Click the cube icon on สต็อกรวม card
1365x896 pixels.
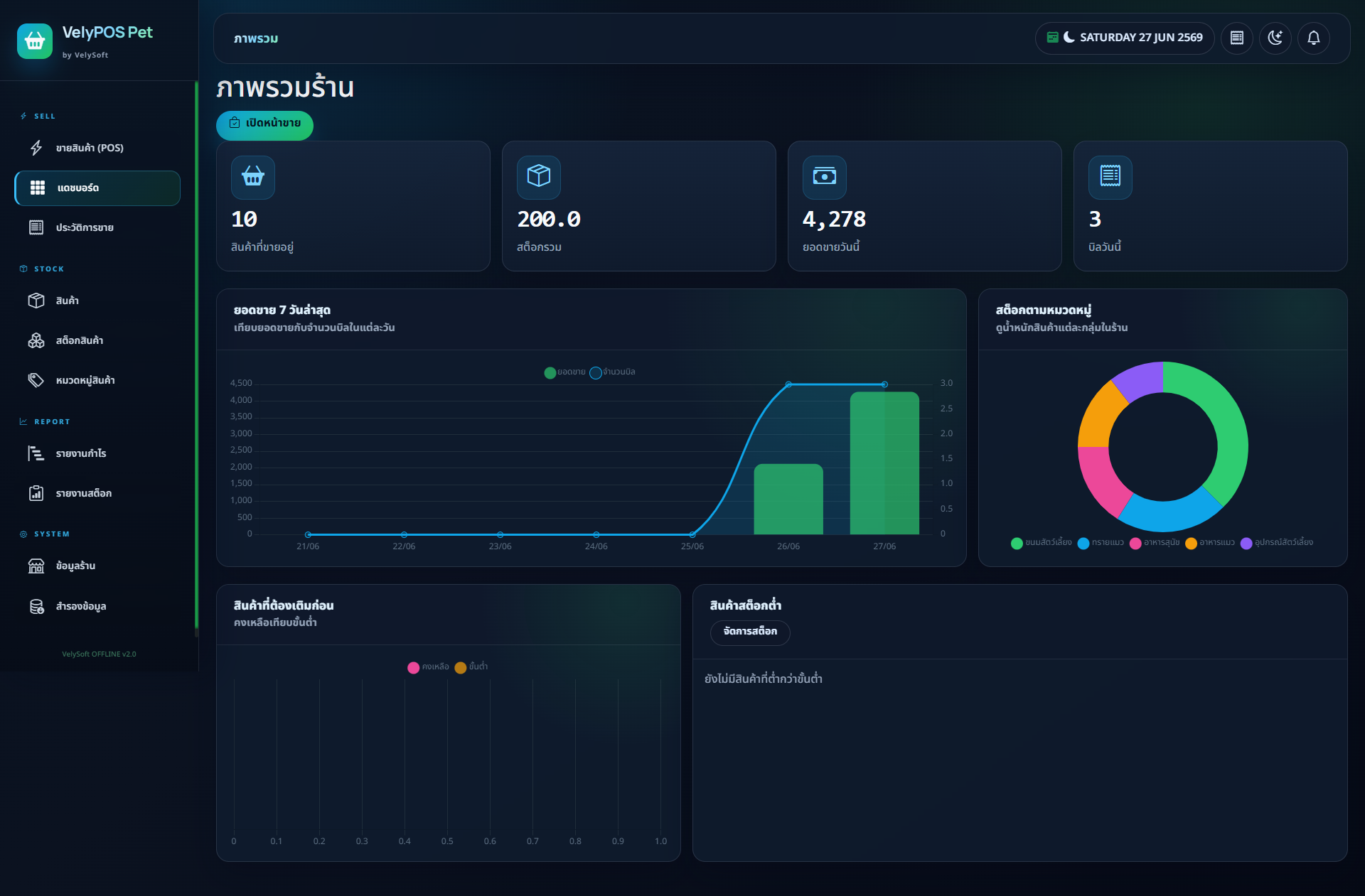(539, 176)
